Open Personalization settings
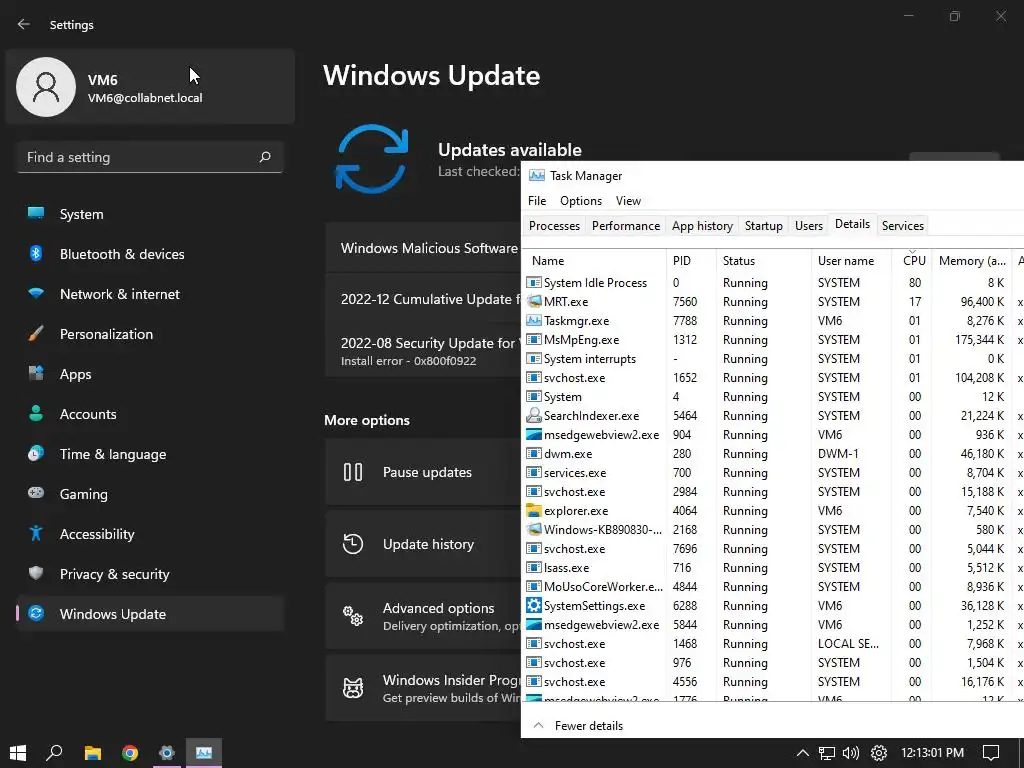Image resolution: width=1024 pixels, height=768 pixels. [150, 334]
